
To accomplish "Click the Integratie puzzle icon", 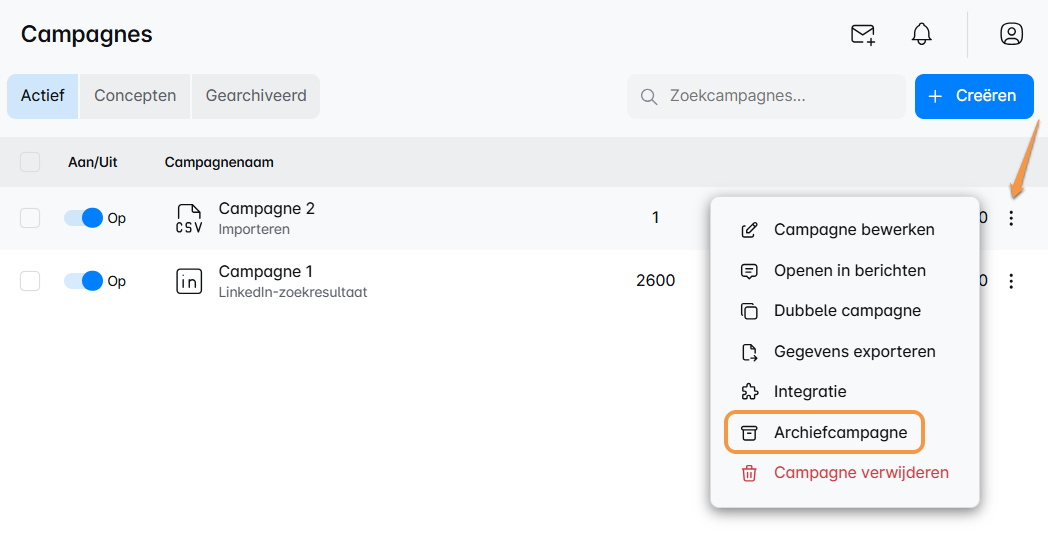I will pos(749,391).
